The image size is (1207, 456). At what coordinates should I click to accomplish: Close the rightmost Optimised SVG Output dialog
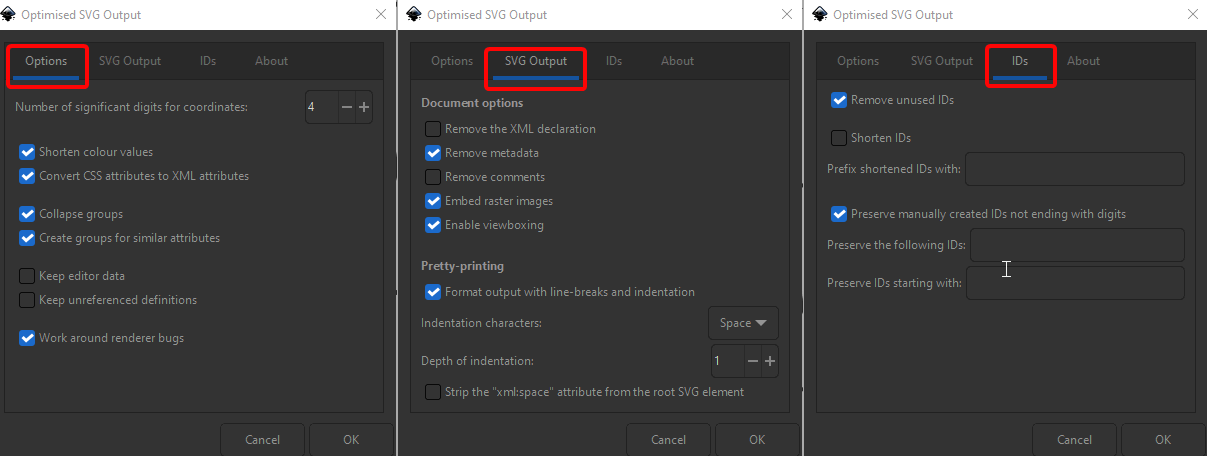point(1192,15)
